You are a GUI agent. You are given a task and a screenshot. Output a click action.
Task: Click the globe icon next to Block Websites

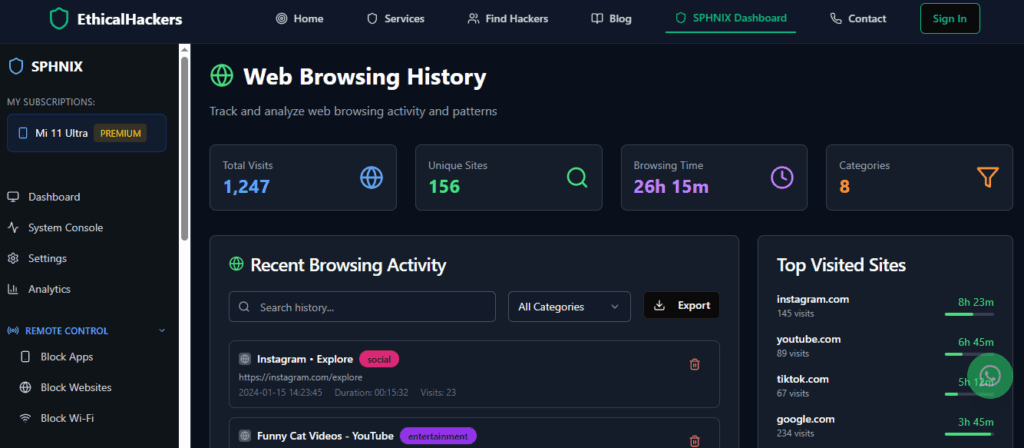[x=25, y=387]
